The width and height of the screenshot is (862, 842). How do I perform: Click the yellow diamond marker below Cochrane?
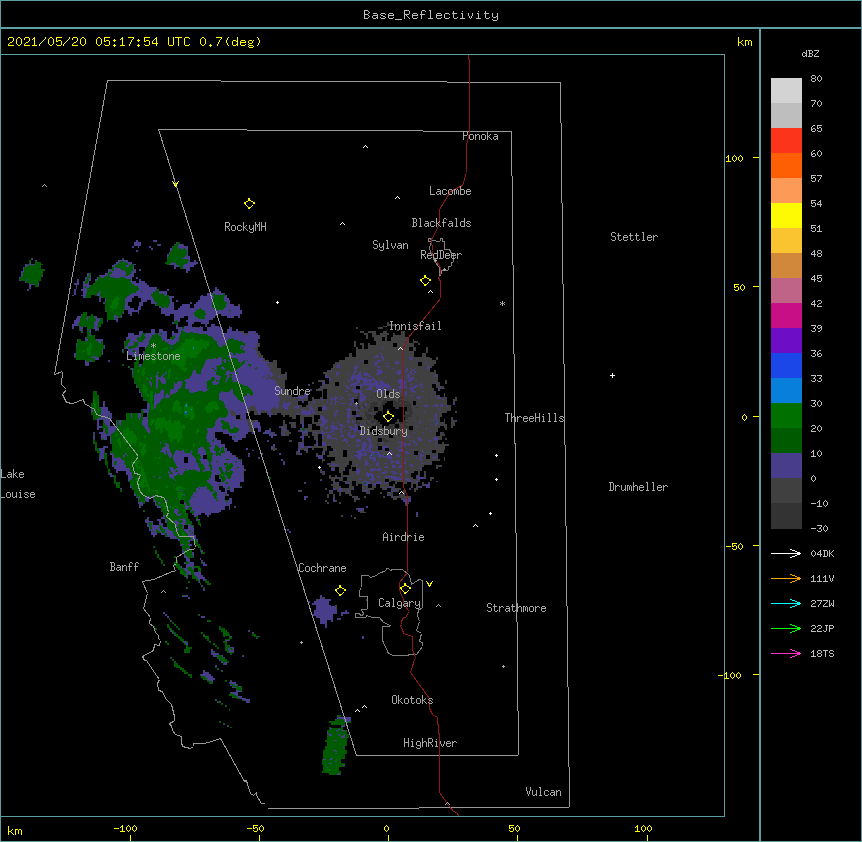pos(340,590)
